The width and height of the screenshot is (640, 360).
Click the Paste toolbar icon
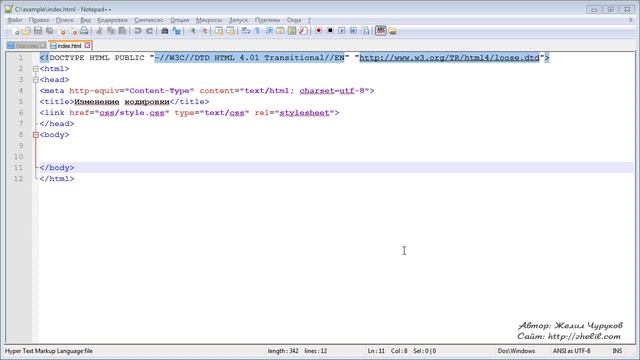[x=122, y=31]
